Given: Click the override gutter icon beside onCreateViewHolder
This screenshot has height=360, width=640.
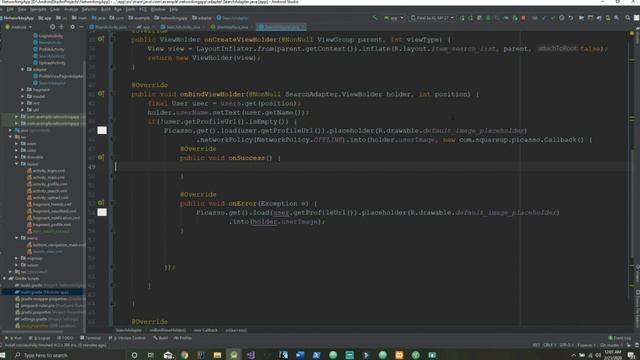Looking at the screenshot, I should (100, 39).
